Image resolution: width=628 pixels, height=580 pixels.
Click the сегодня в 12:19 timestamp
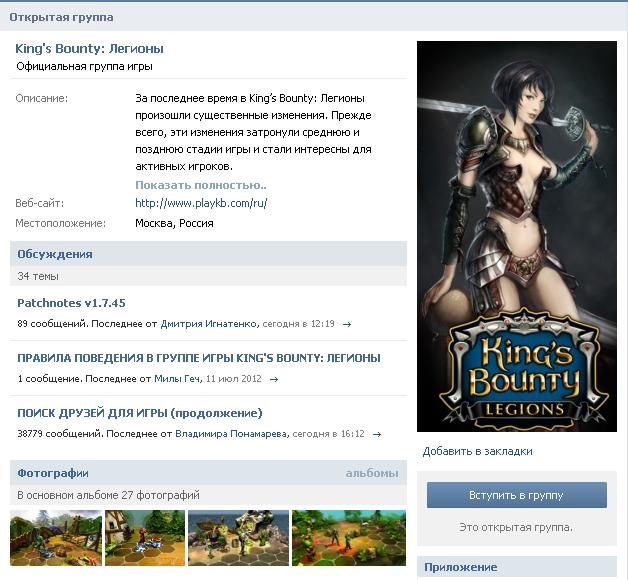298,324
